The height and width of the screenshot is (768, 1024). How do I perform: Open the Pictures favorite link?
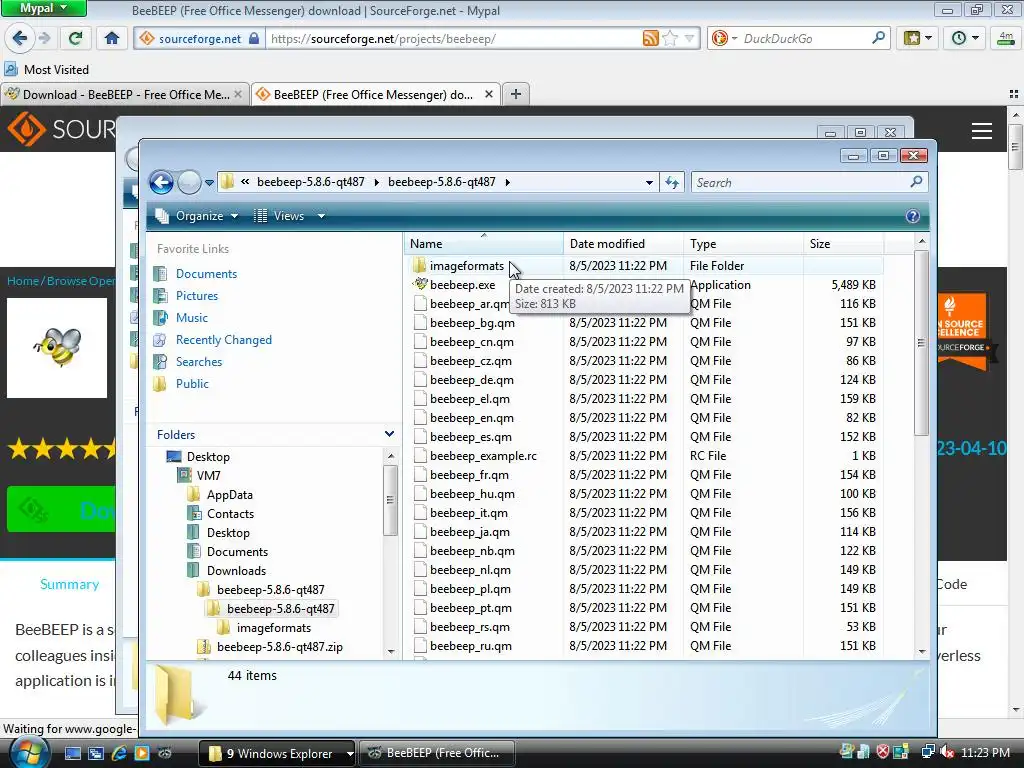pos(197,296)
